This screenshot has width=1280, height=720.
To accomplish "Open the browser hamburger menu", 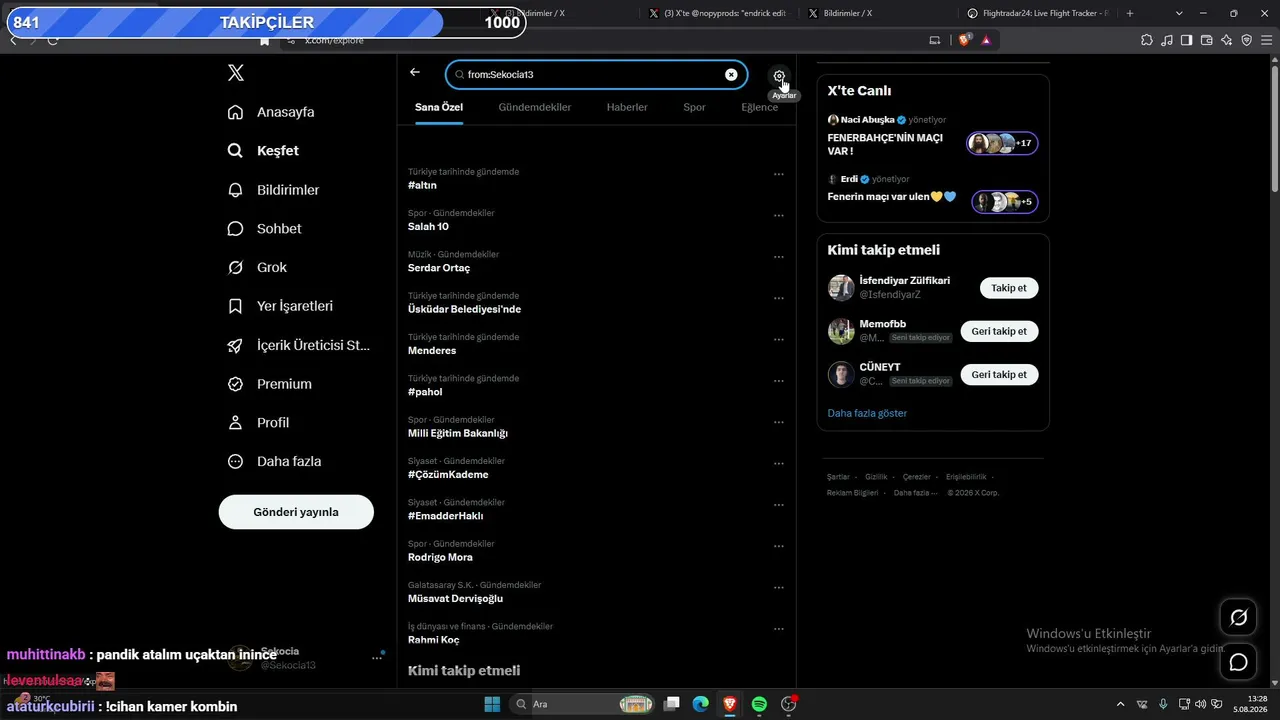I will point(1267,40).
